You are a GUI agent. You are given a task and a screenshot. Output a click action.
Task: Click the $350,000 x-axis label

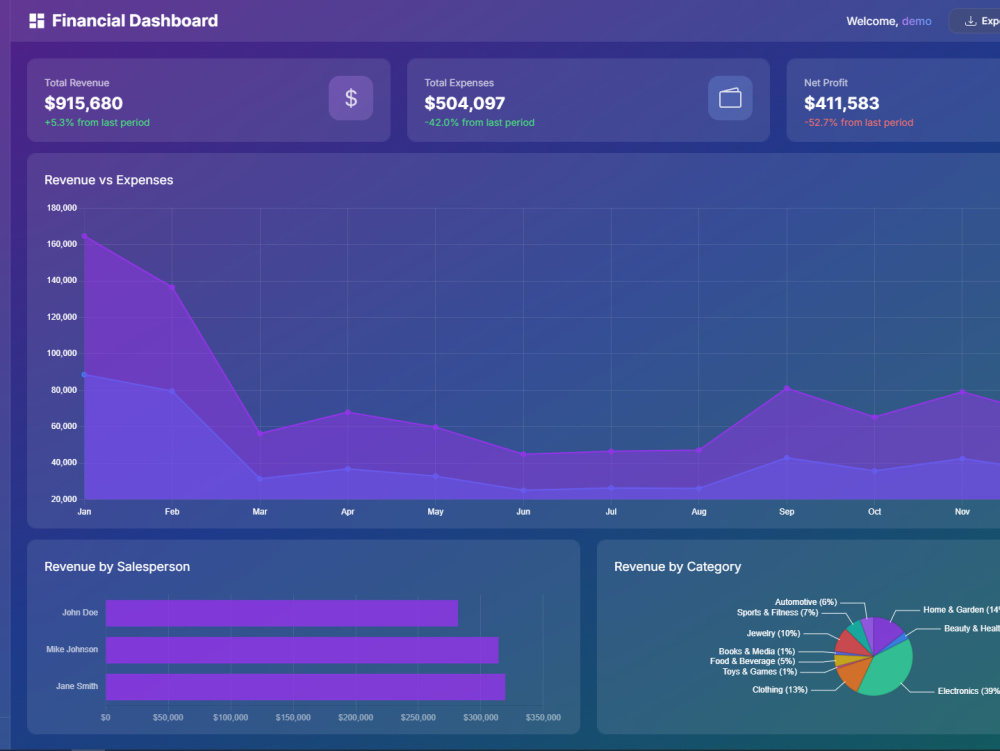543,718
